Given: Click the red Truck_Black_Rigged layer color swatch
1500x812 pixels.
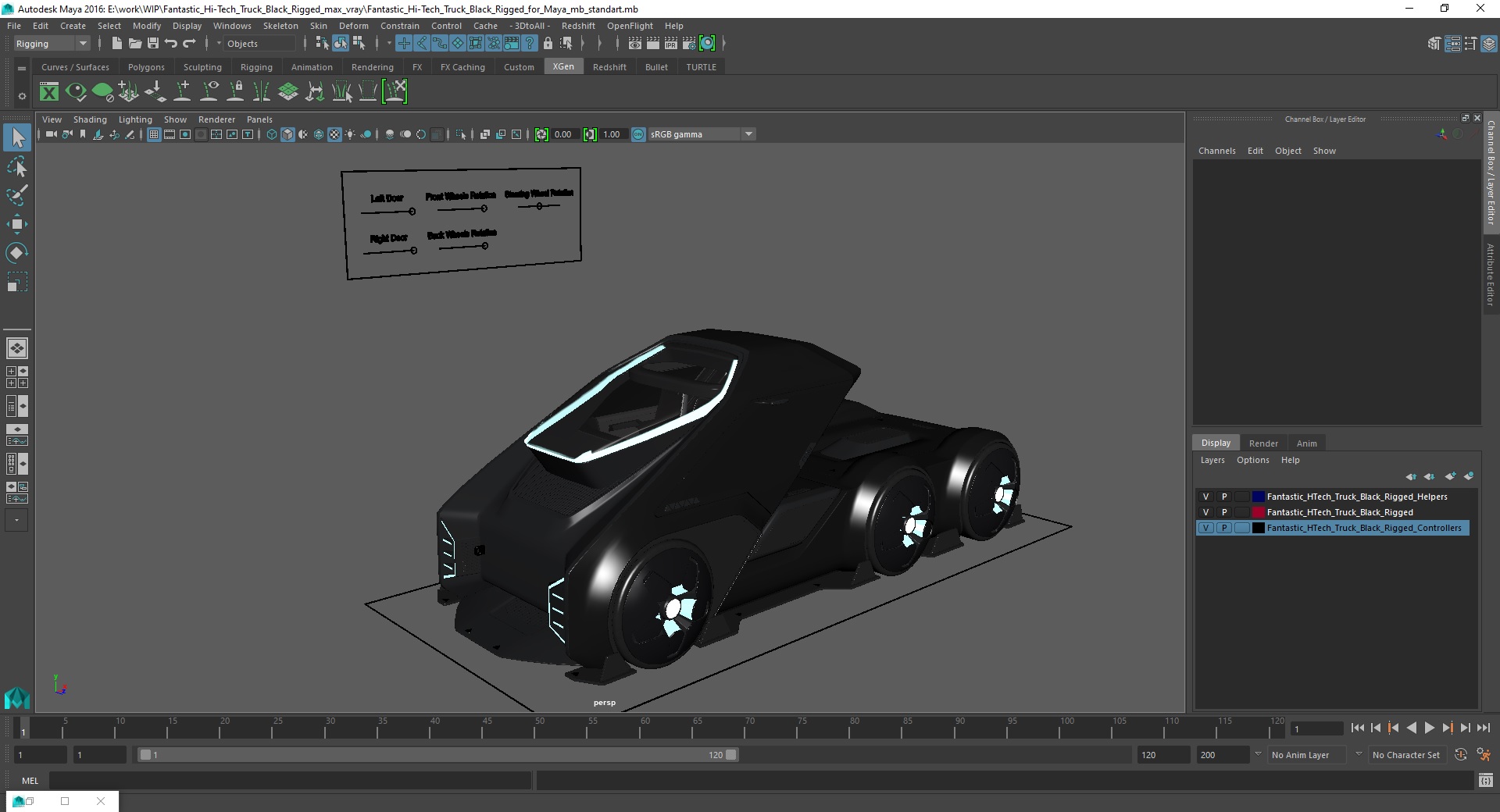Looking at the screenshot, I should coord(1258,512).
